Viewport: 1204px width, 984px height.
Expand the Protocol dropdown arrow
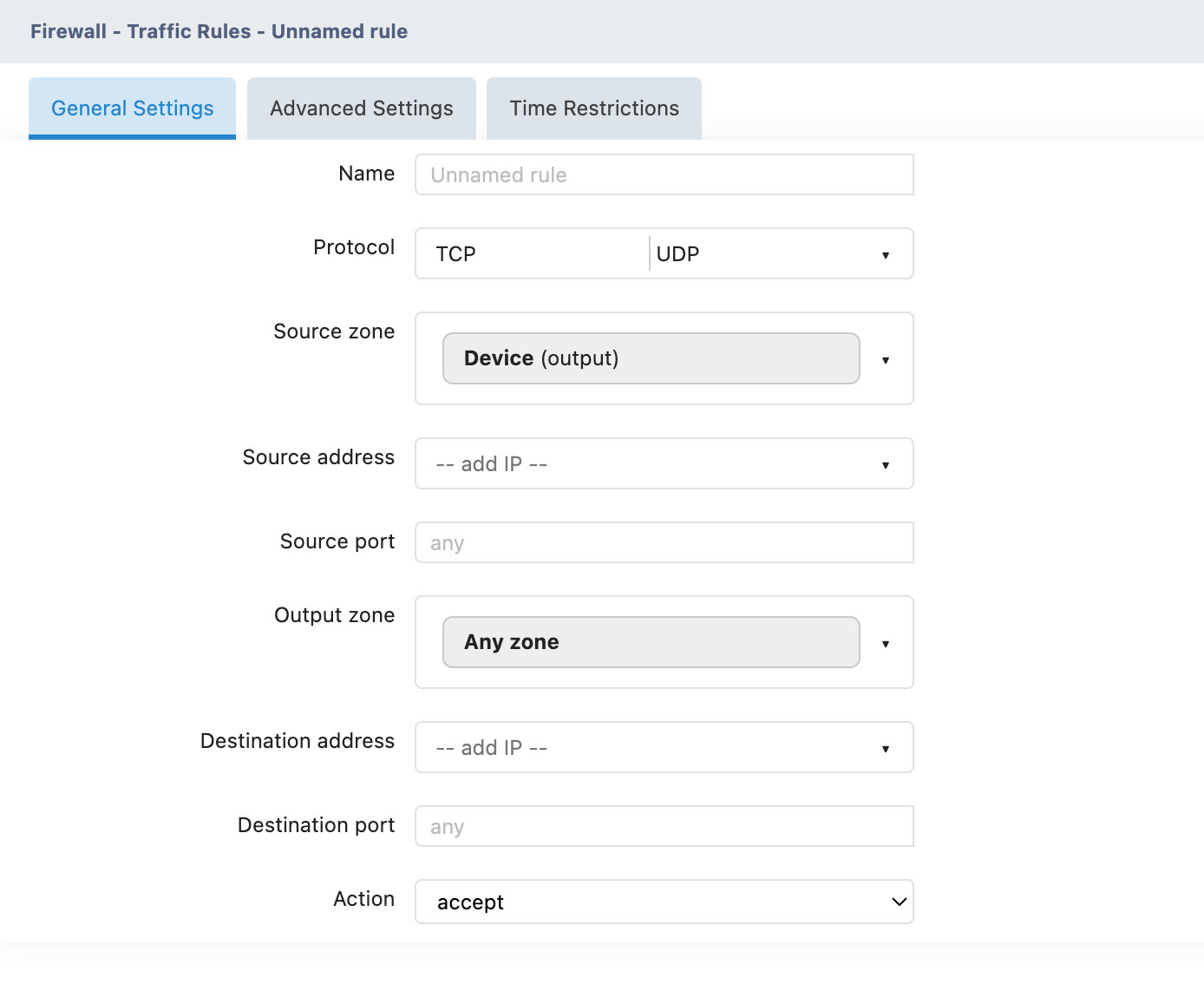[x=885, y=255]
